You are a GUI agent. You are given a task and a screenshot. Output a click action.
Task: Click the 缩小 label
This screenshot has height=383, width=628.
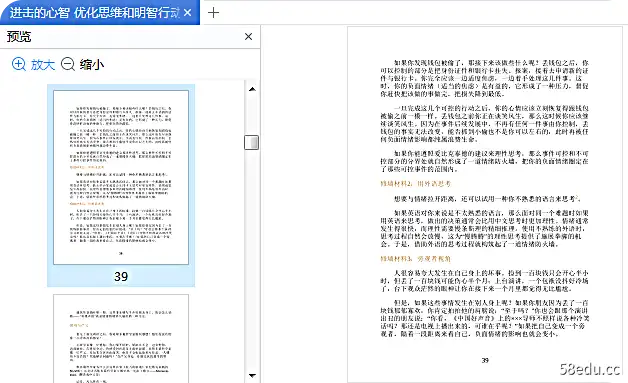[92, 65]
